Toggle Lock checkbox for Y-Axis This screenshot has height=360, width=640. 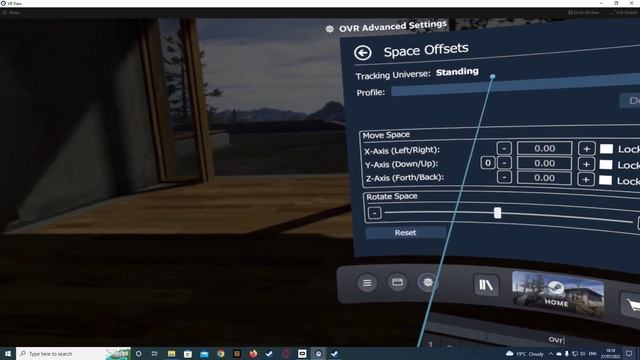coord(606,165)
